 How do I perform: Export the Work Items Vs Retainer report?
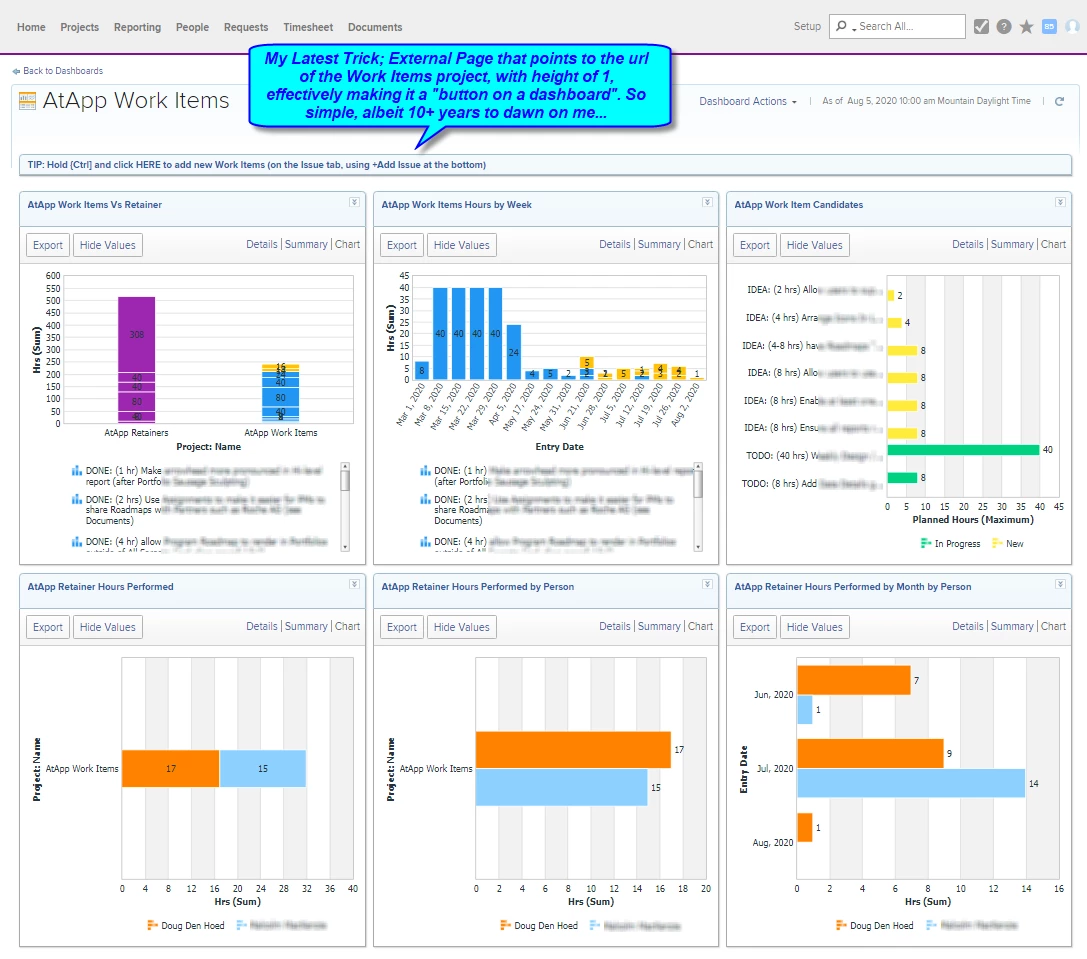click(48, 245)
